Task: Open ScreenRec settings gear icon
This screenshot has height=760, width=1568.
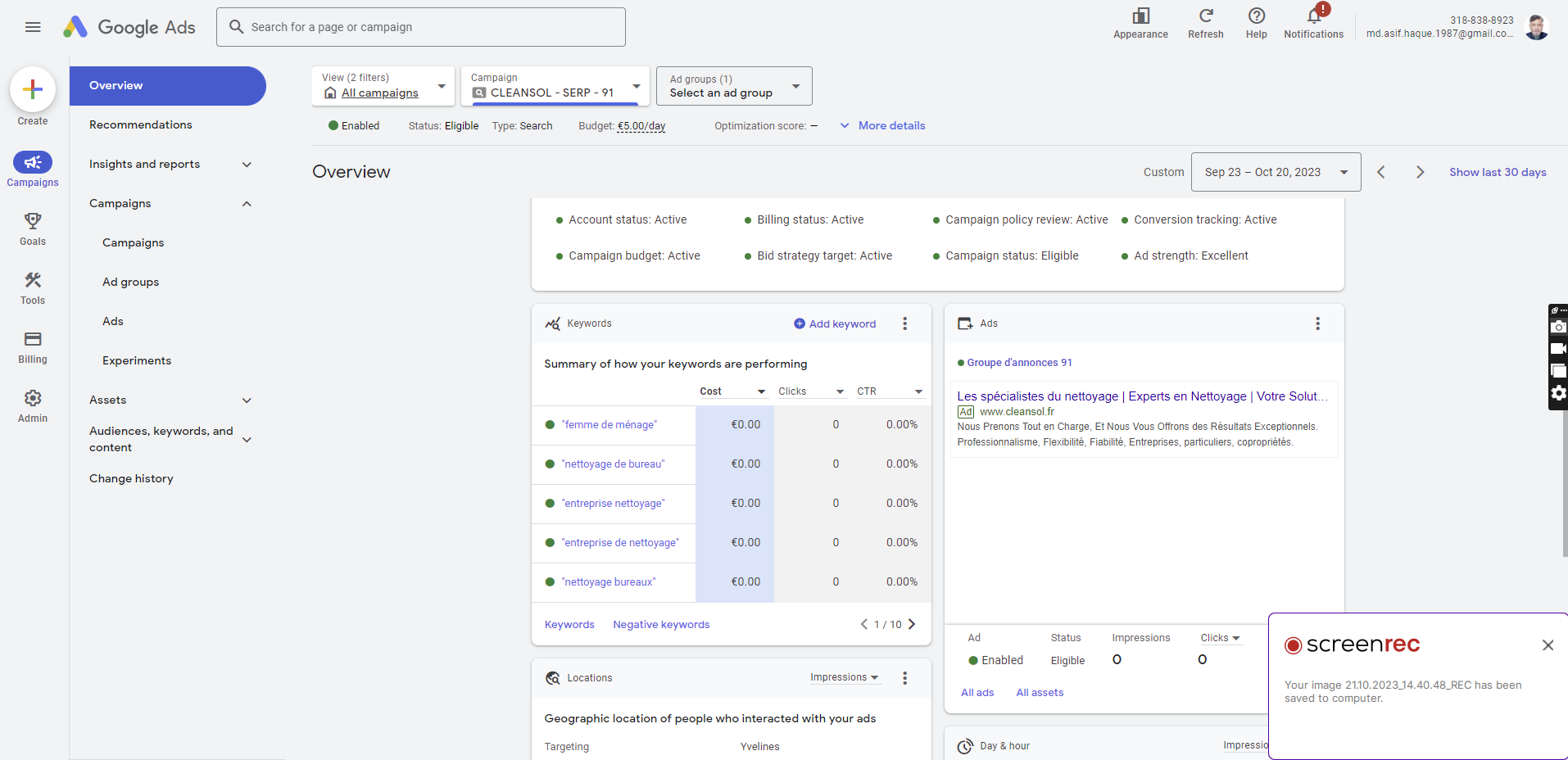Action: (1559, 393)
